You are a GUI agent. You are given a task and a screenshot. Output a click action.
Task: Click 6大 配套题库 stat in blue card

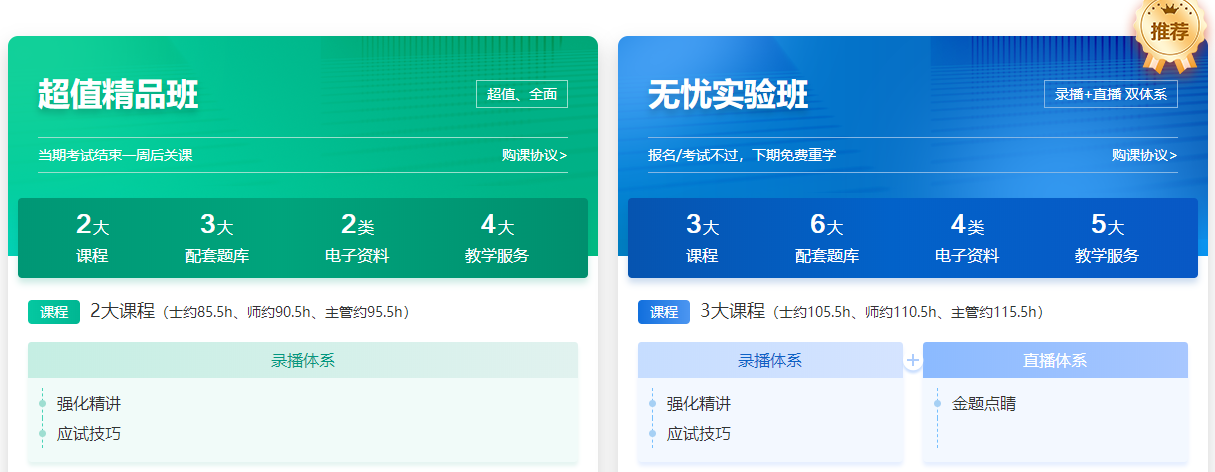point(827,239)
